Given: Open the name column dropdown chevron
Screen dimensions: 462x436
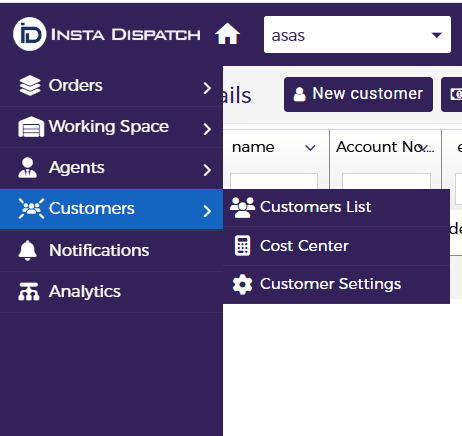Looking at the screenshot, I should [x=310, y=148].
